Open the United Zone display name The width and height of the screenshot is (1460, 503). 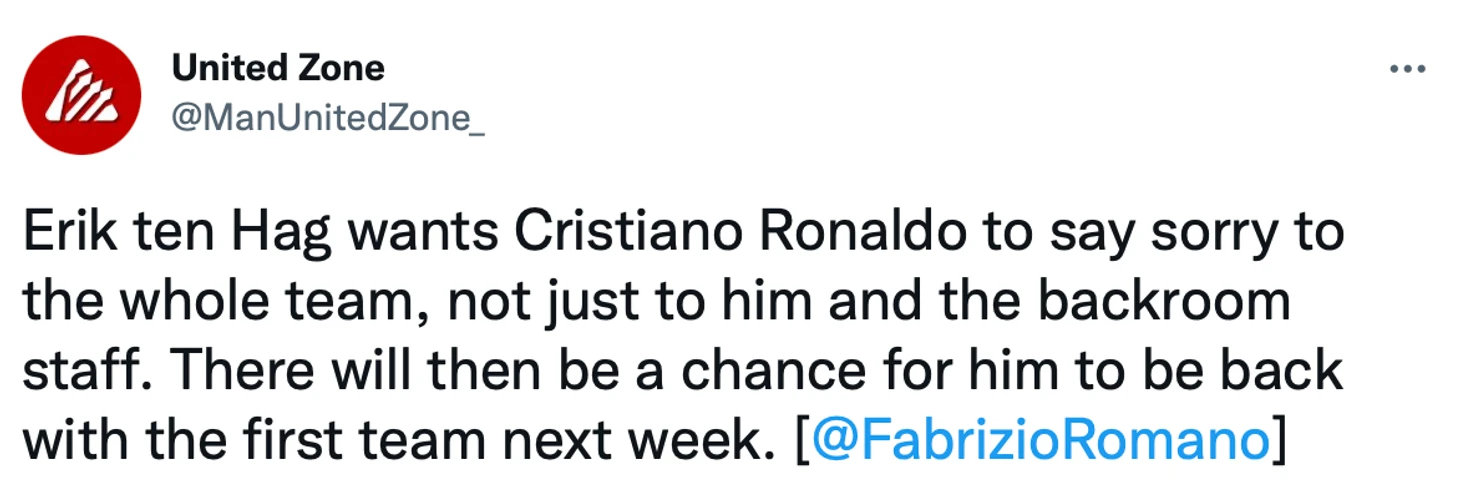pos(278,68)
